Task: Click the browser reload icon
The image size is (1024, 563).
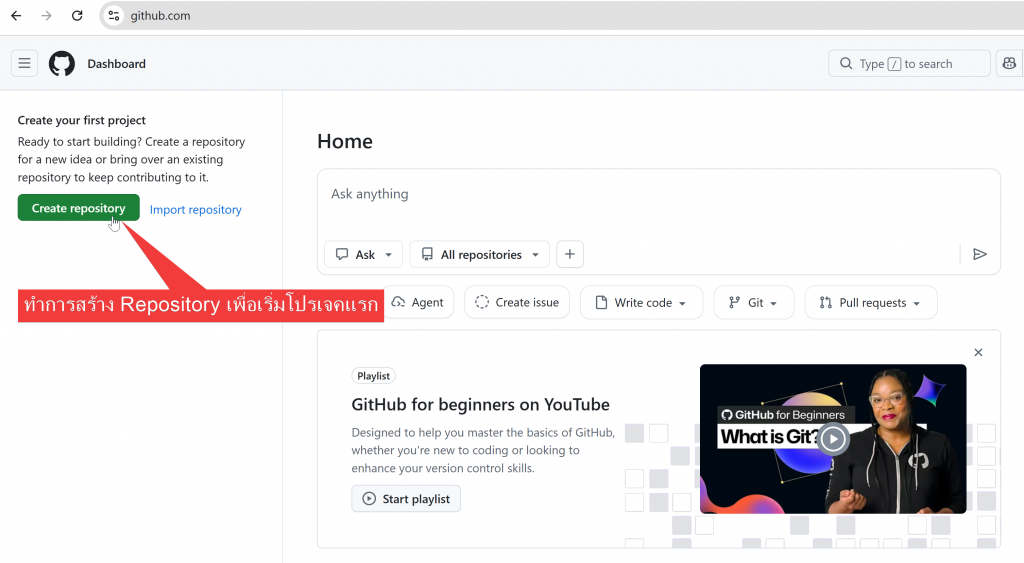Action: click(x=77, y=16)
